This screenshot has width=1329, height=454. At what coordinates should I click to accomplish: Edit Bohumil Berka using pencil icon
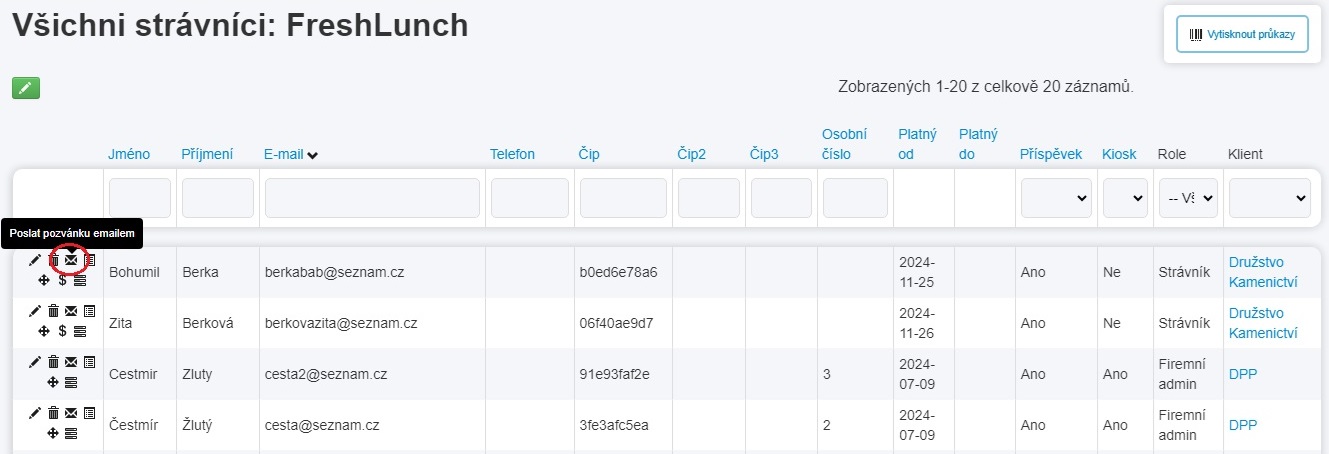pyautogui.click(x=35, y=260)
